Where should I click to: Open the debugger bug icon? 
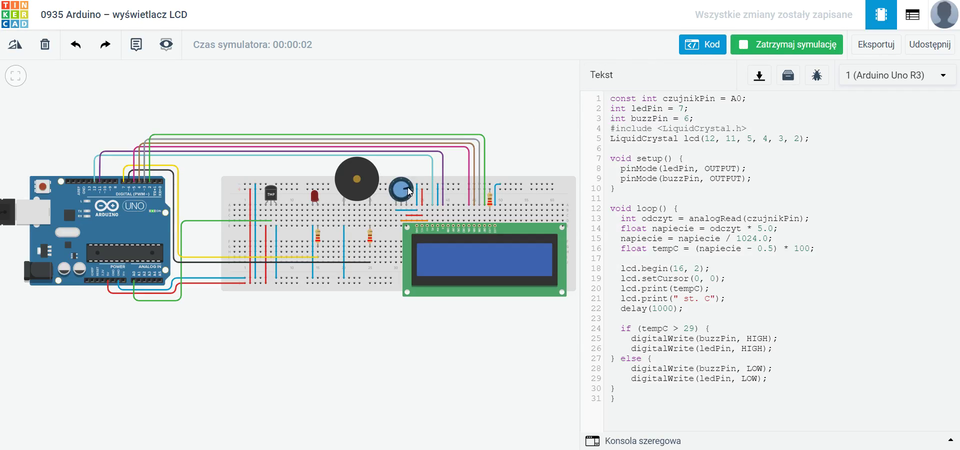click(x=817, y=75)
